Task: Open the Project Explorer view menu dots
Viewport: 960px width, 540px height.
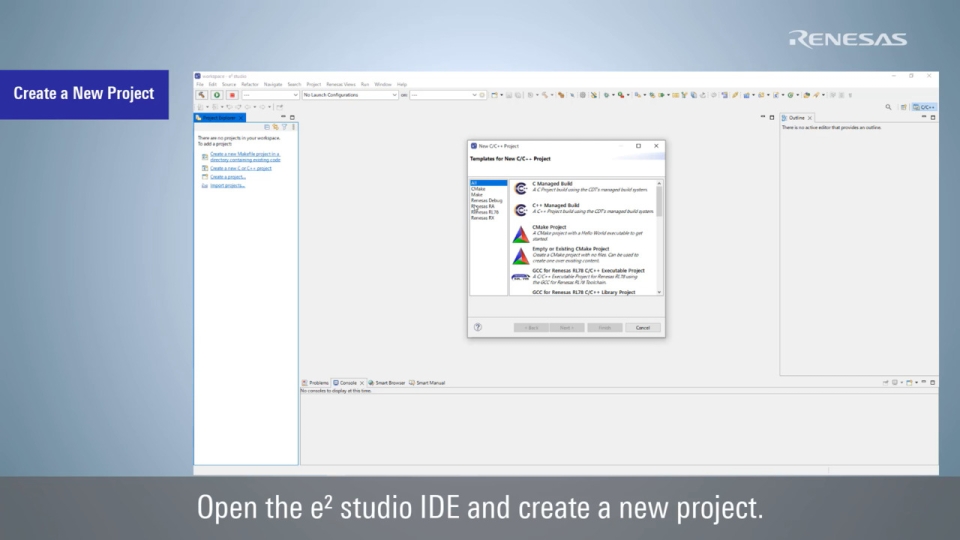Action: tap(293, 127)
